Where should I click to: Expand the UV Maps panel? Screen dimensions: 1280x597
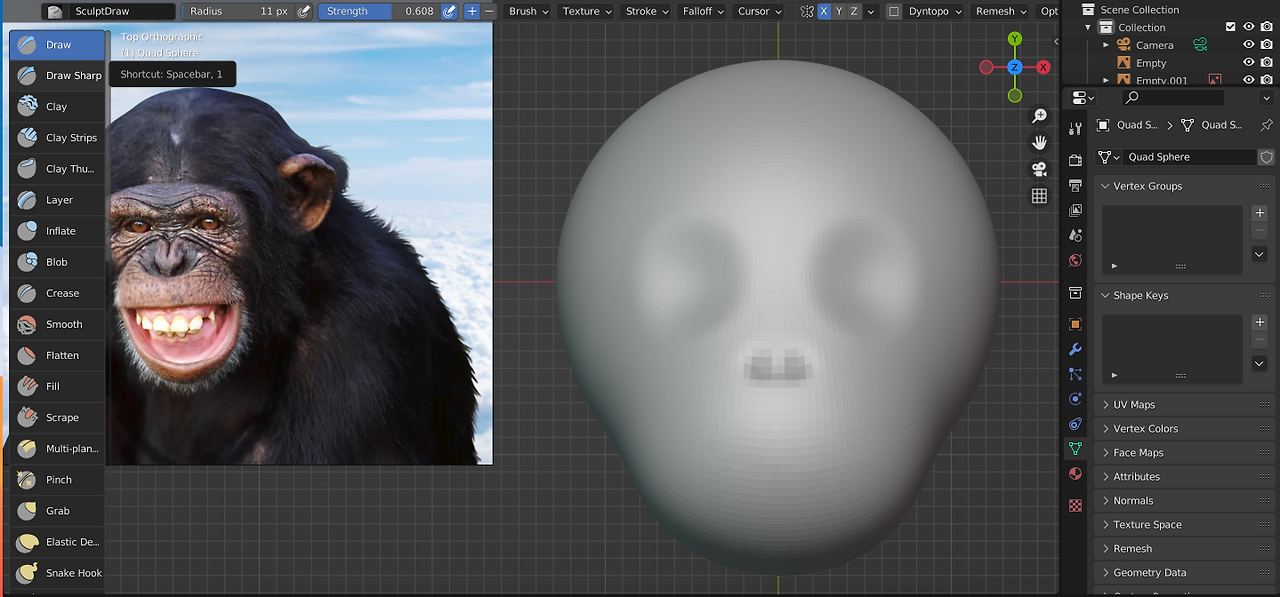[1185, 405]
